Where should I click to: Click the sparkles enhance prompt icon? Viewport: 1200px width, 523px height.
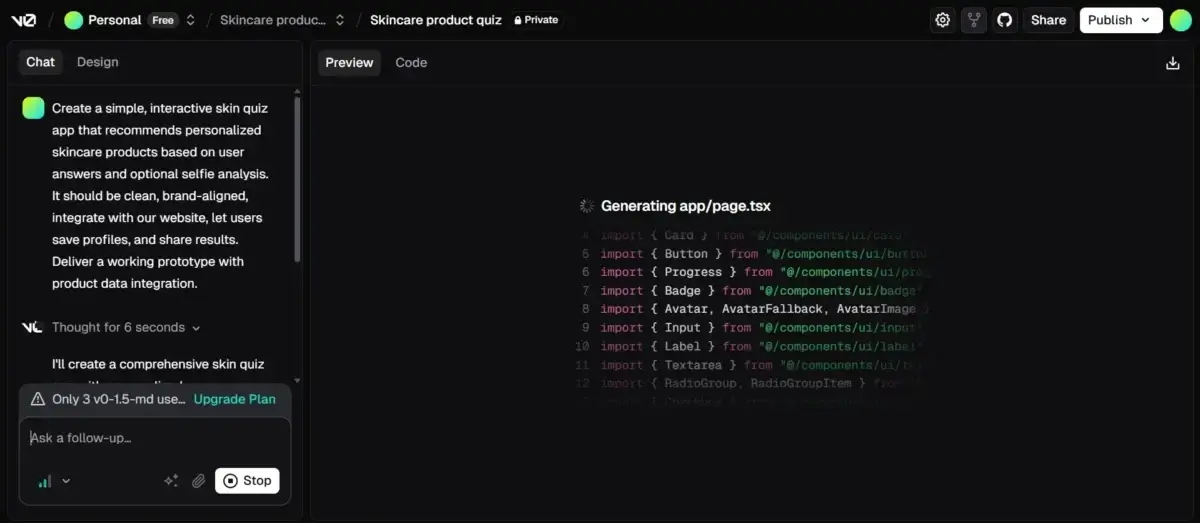(x=171, y=481)
